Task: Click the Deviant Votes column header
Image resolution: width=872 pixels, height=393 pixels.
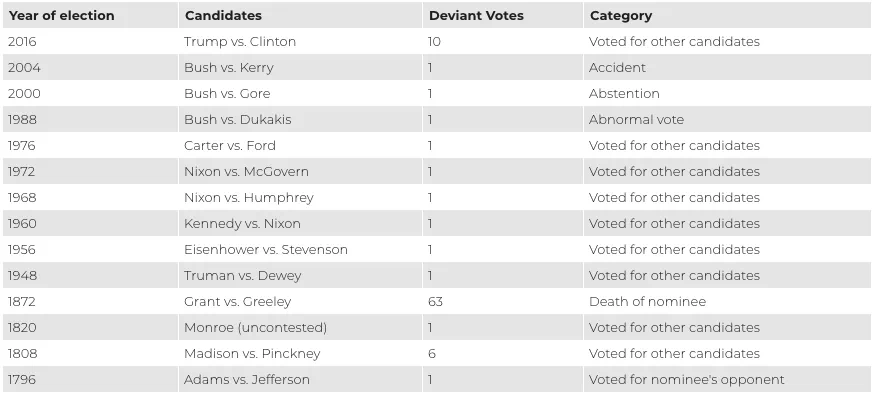Action: (x=503, y=16)
